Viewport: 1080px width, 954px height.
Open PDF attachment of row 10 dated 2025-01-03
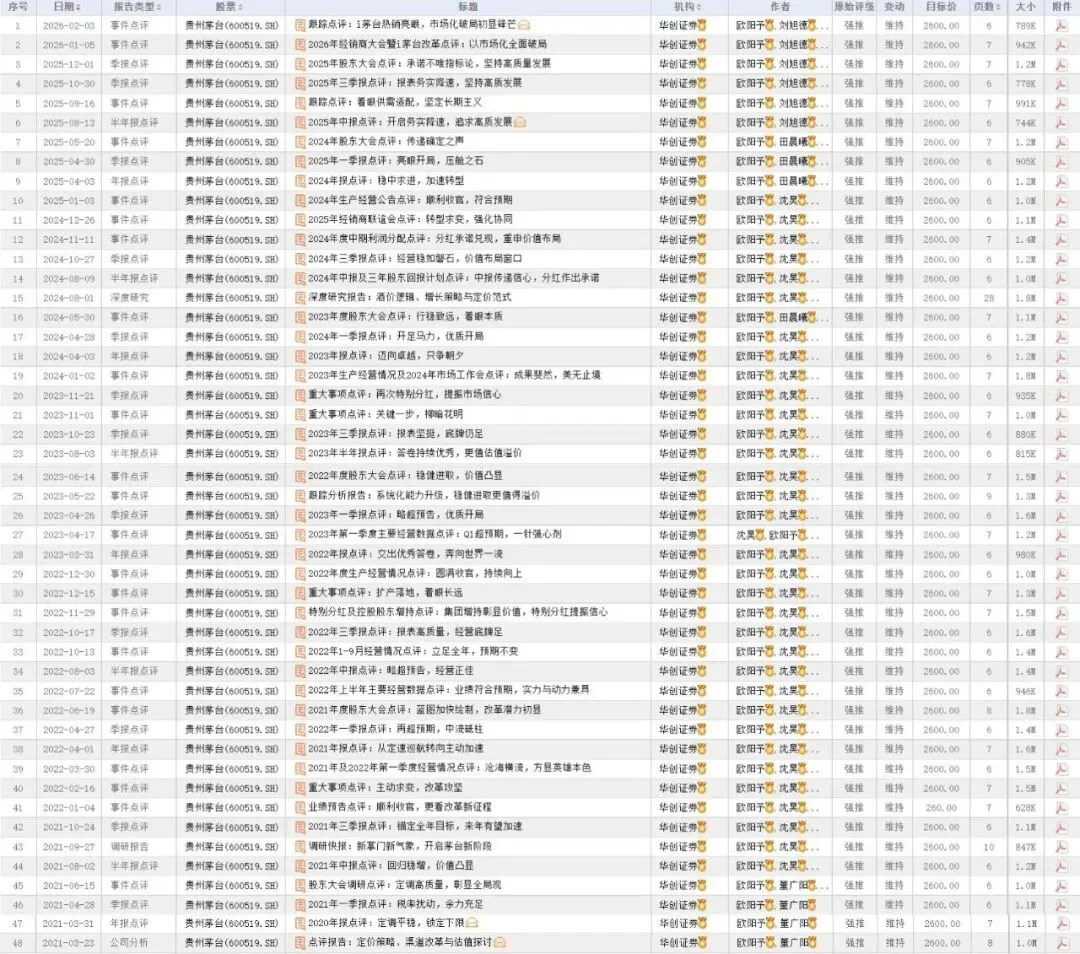pyautogui.click(x=1061, y=200)
